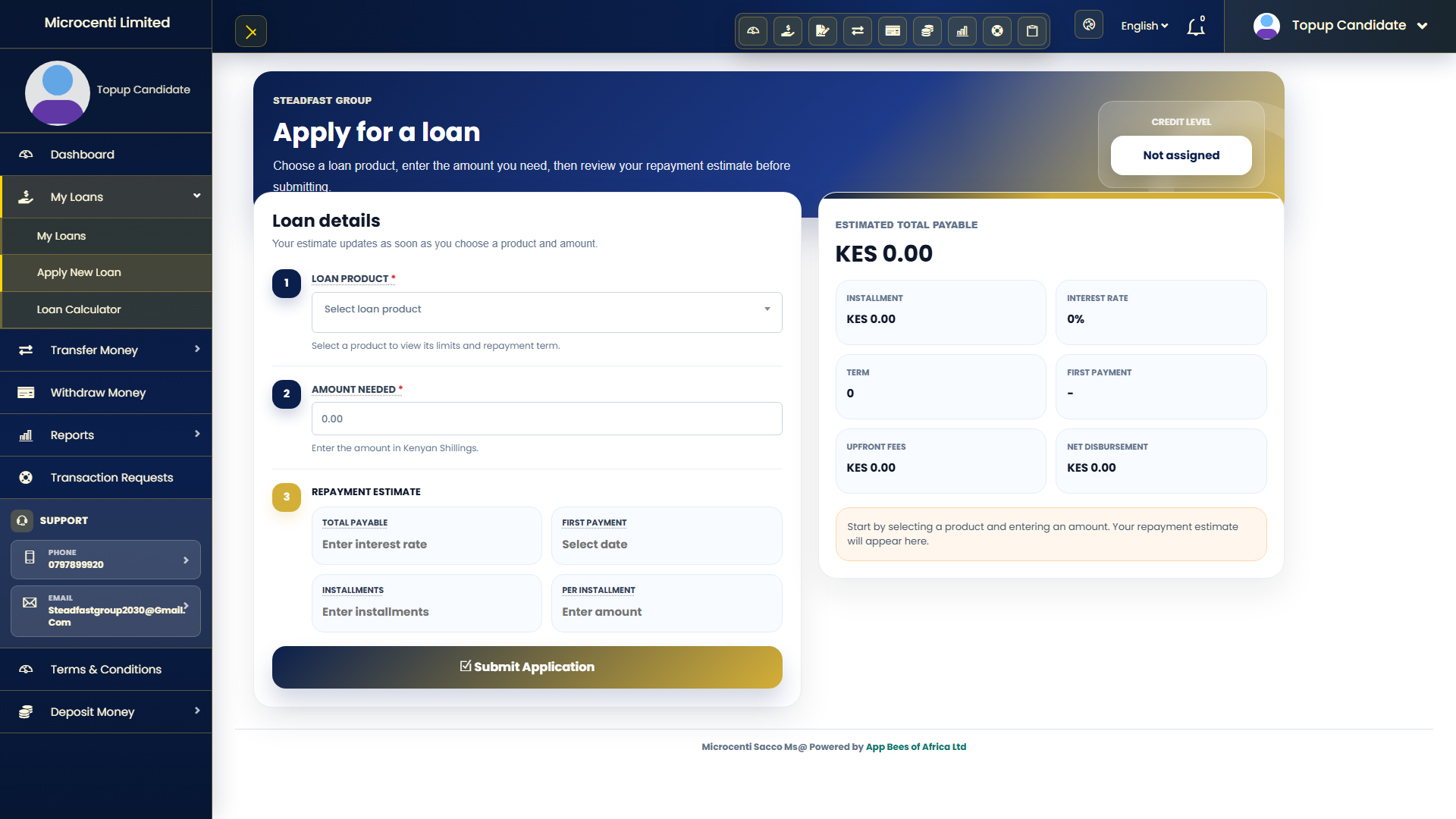Open Transaction Requests in sidebar

[x=106, y=478]
